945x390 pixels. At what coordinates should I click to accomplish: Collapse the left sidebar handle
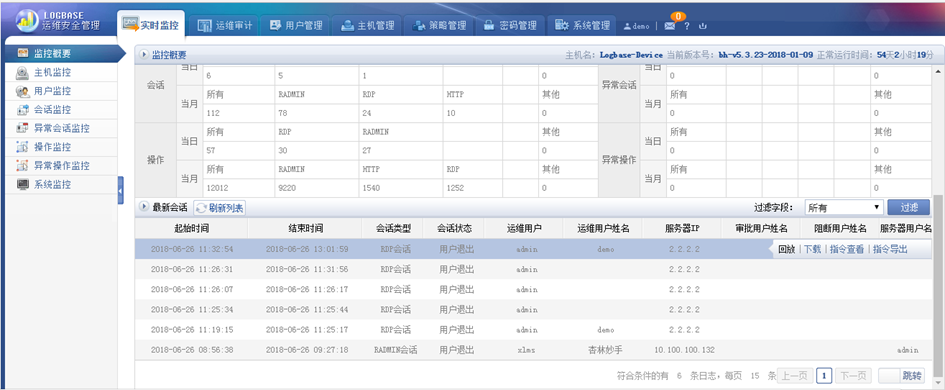[x=121, y=190]
